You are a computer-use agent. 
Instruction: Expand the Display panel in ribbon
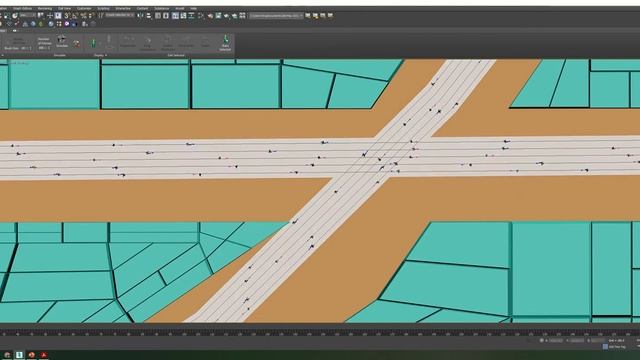click(100, 55)
